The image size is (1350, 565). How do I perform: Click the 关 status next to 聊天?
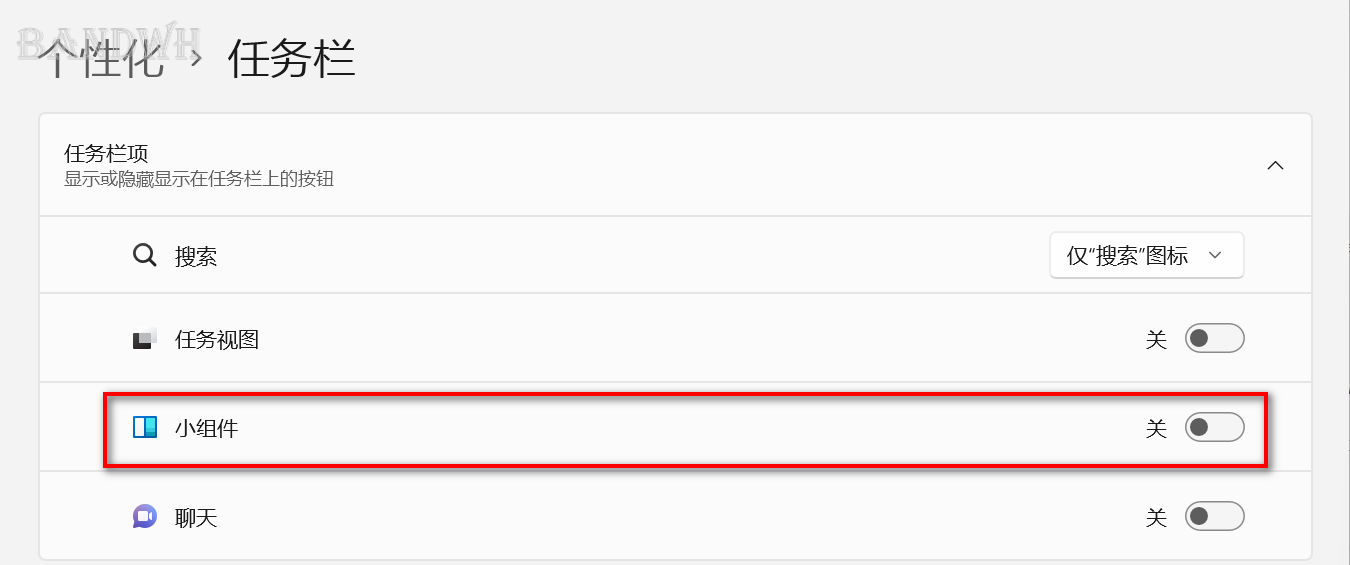click(x=1156, y=518)
